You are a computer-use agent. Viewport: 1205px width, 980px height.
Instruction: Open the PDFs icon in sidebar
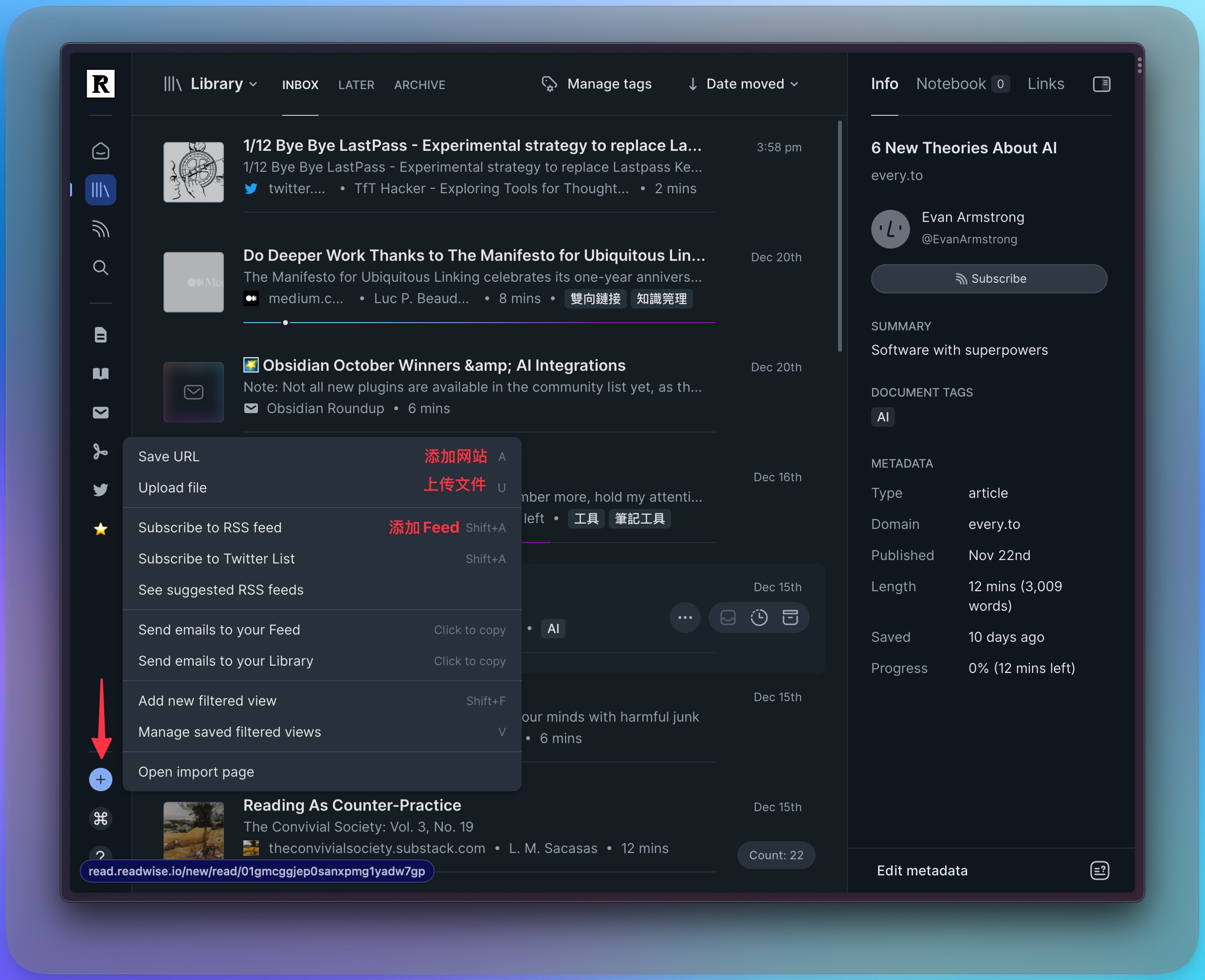pyautogui.click(x=101, y=452)
